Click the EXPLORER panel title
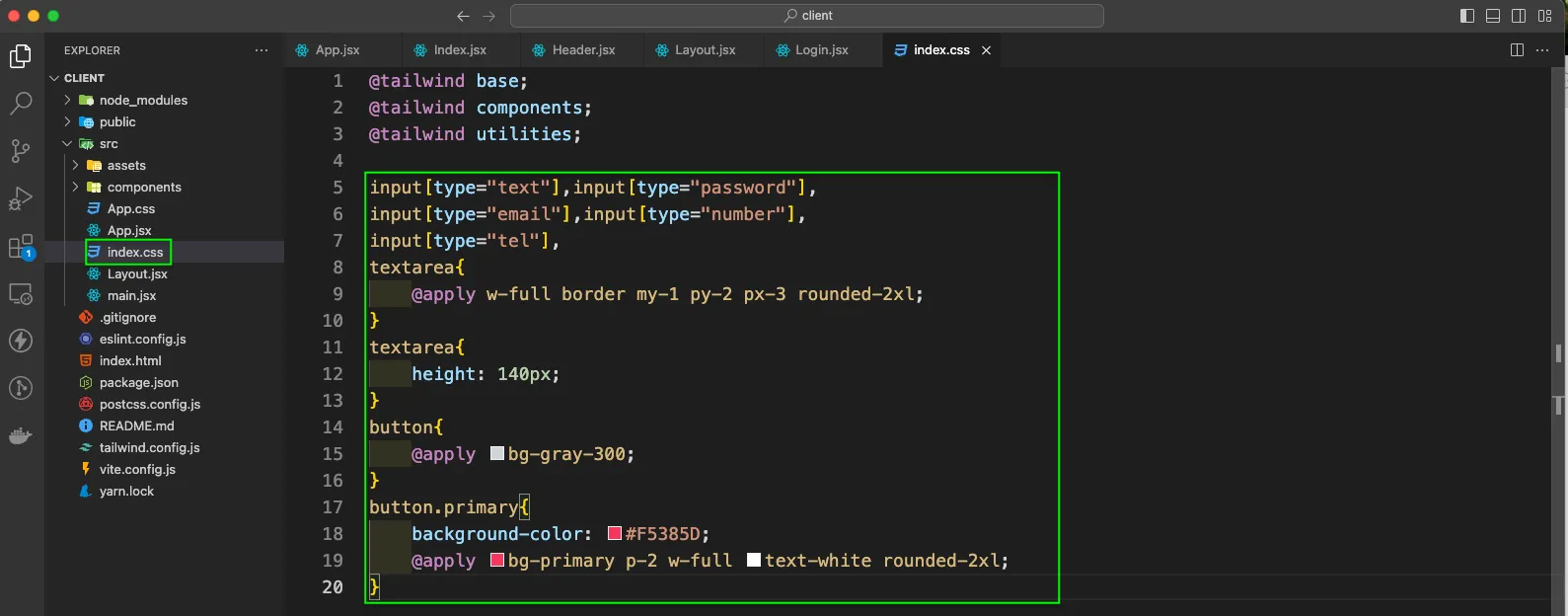 click(x=92, y=50)
